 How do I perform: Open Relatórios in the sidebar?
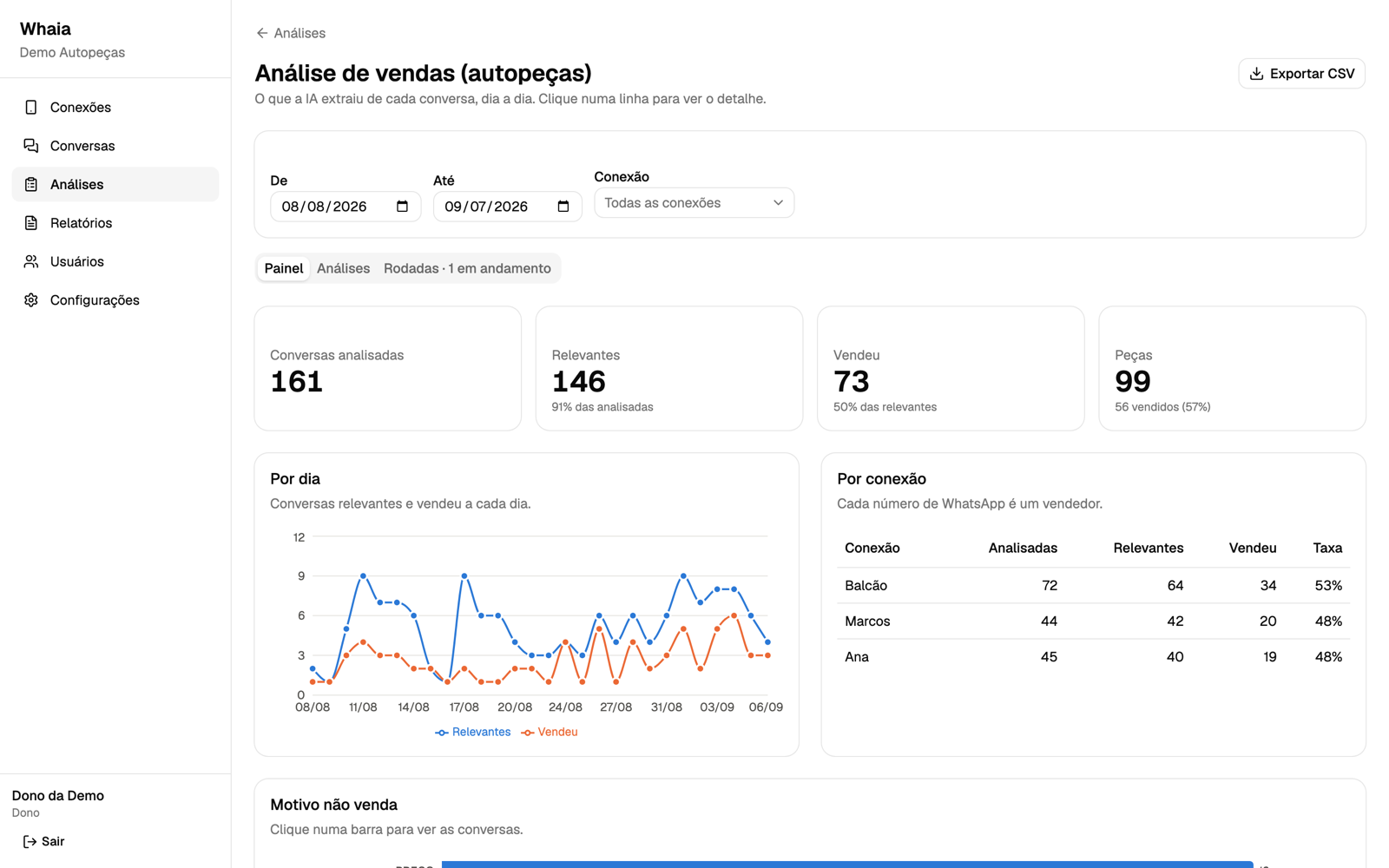coord(115,223)
